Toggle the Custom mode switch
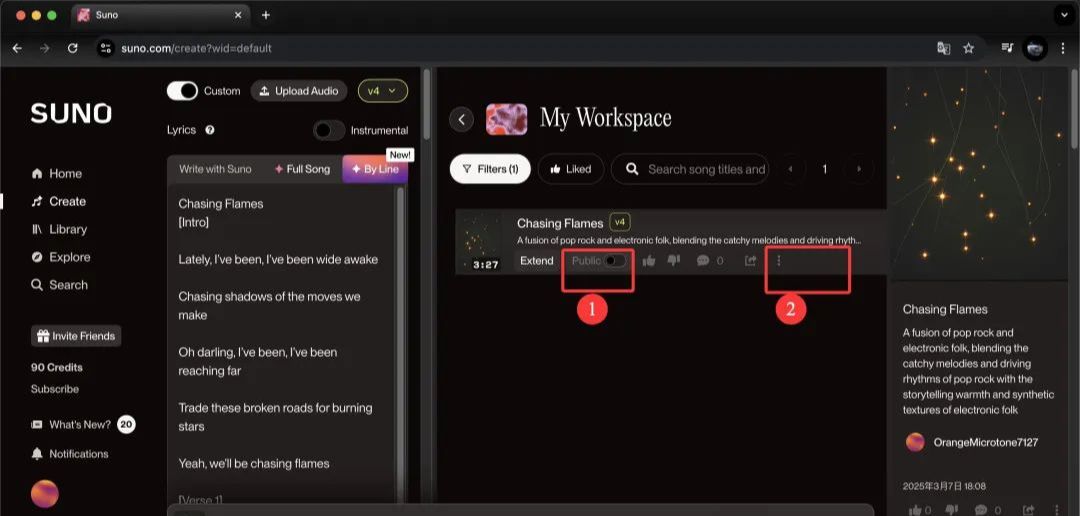The width and height of the screenshot is (1080, 516). pos(182,91)
